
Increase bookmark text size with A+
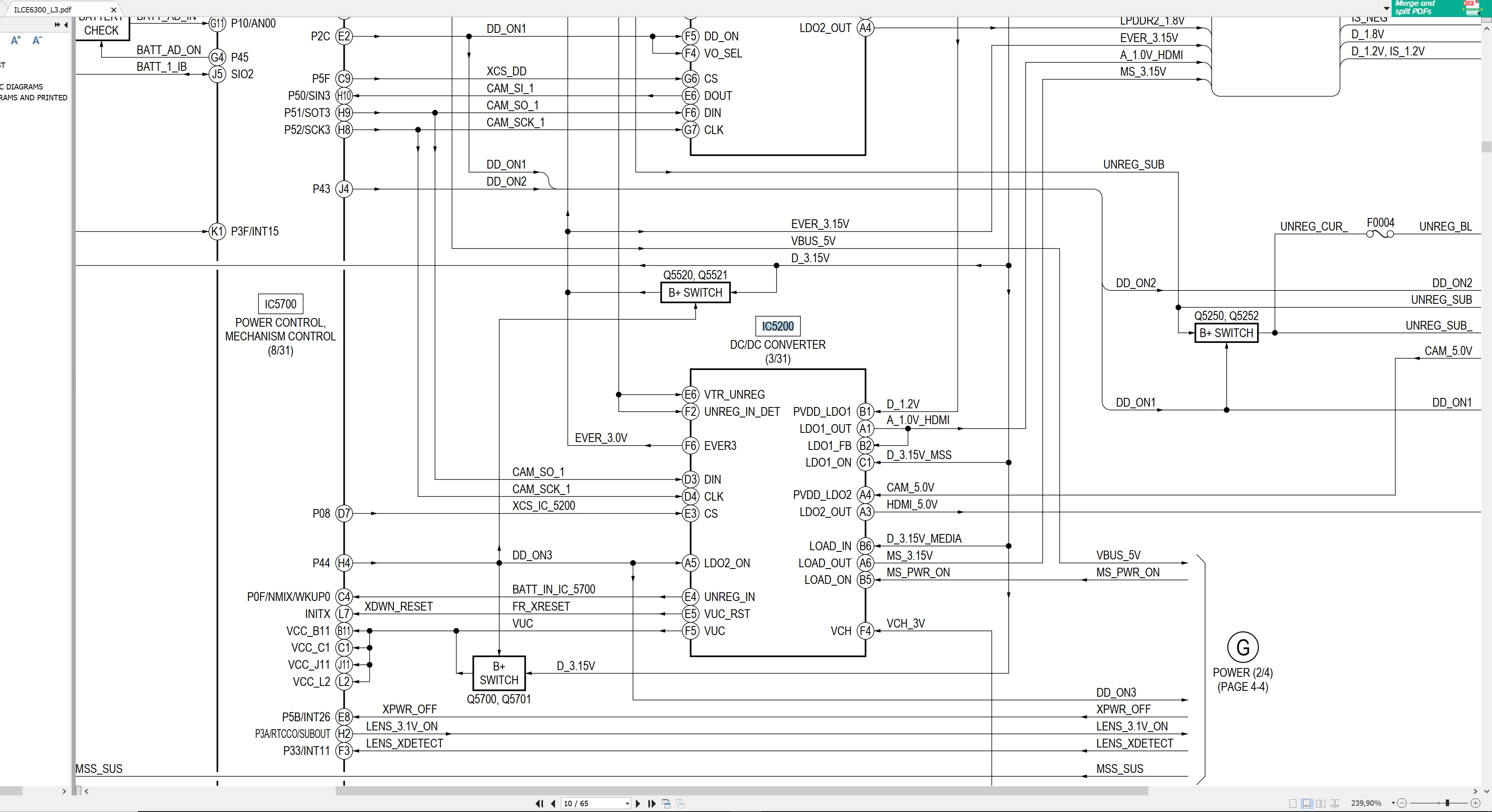(16, 40)
